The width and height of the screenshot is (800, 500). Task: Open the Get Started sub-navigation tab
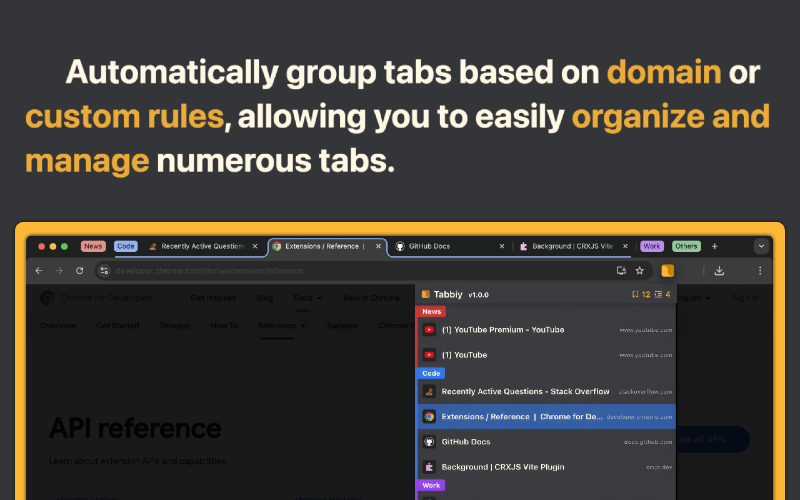118,326
